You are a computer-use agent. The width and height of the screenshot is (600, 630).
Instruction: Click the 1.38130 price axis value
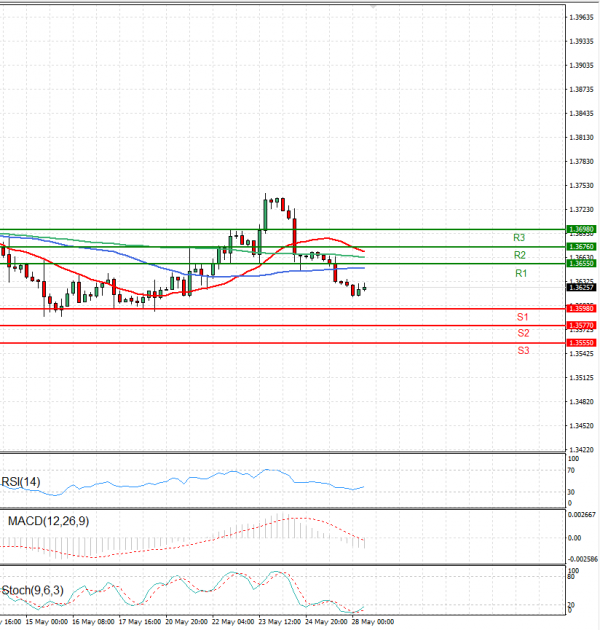pos(582,137)
